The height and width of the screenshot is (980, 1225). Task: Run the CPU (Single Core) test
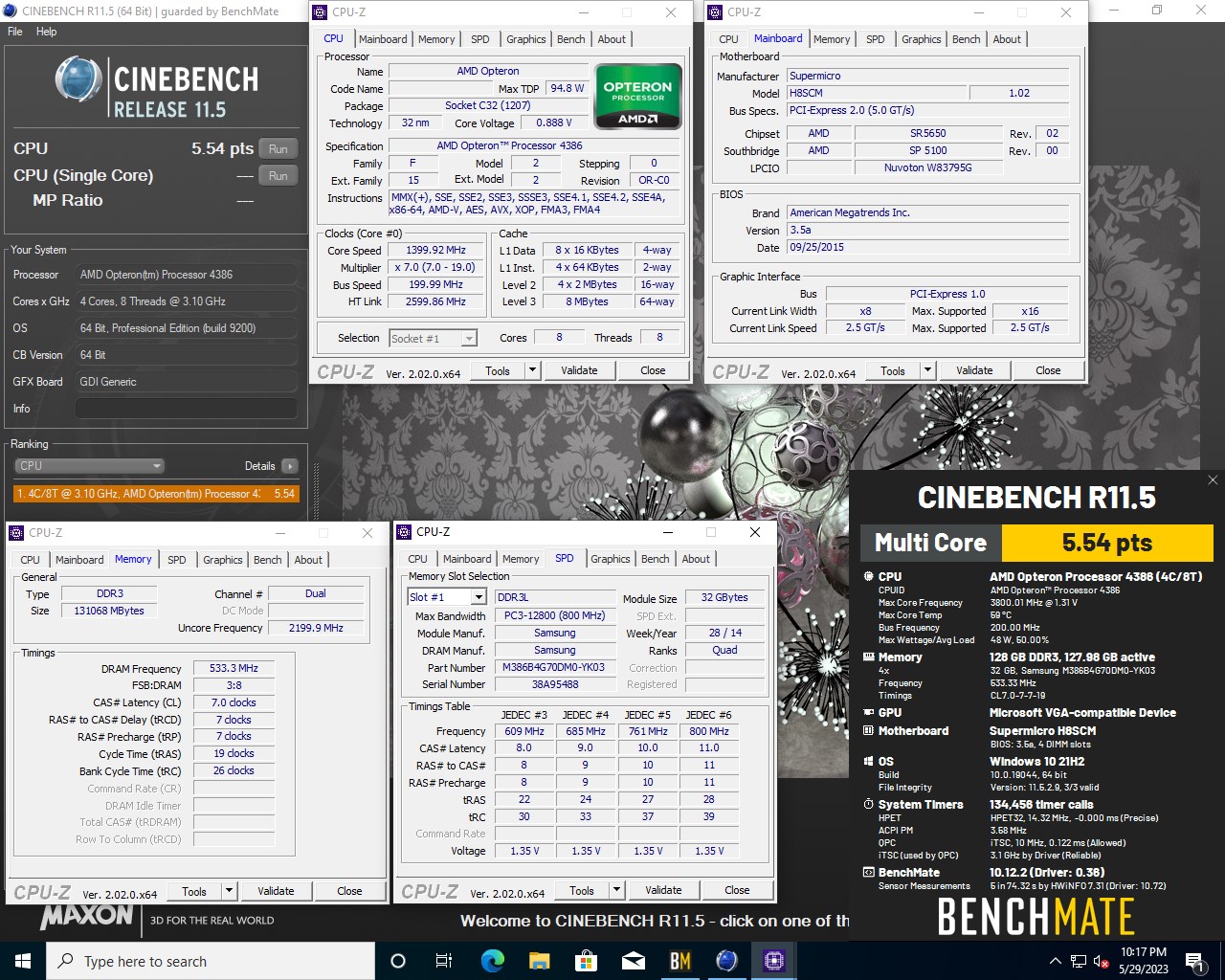click(x=278, y=175)
